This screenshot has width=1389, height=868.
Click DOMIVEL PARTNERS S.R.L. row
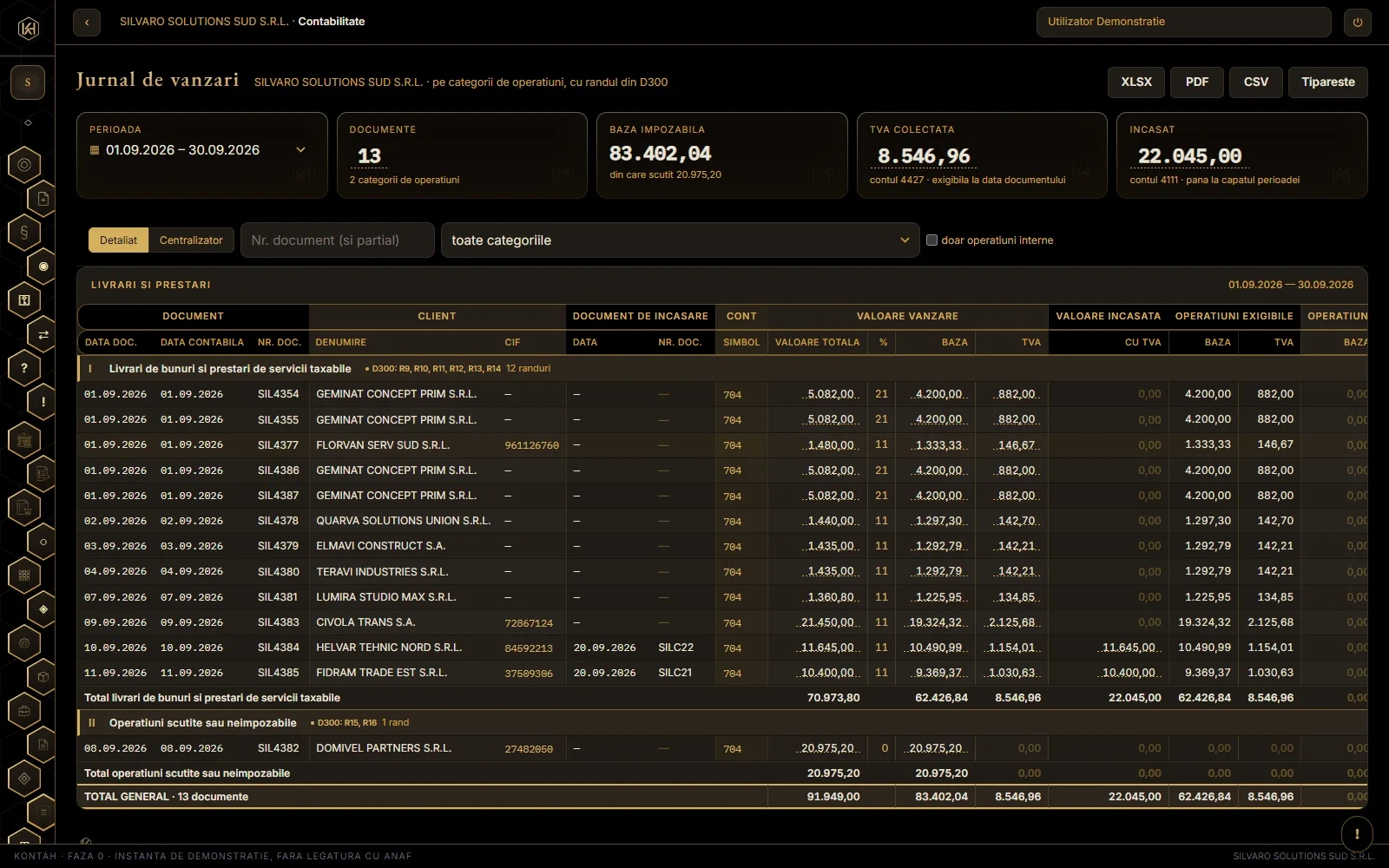click(x=722, y=748)
